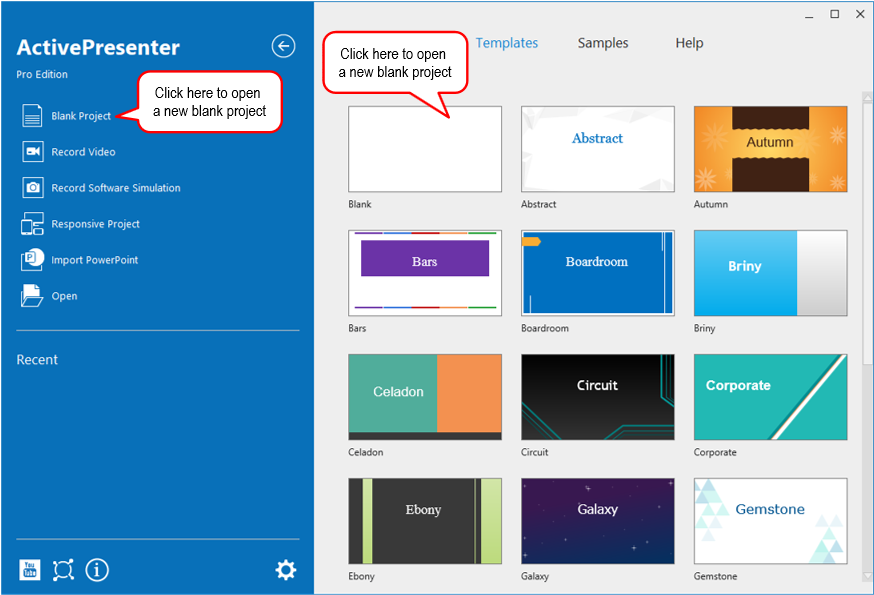The image size is (874, 595).
Task: Open the YouTube channel icon
Action: (x=30, y=570)
